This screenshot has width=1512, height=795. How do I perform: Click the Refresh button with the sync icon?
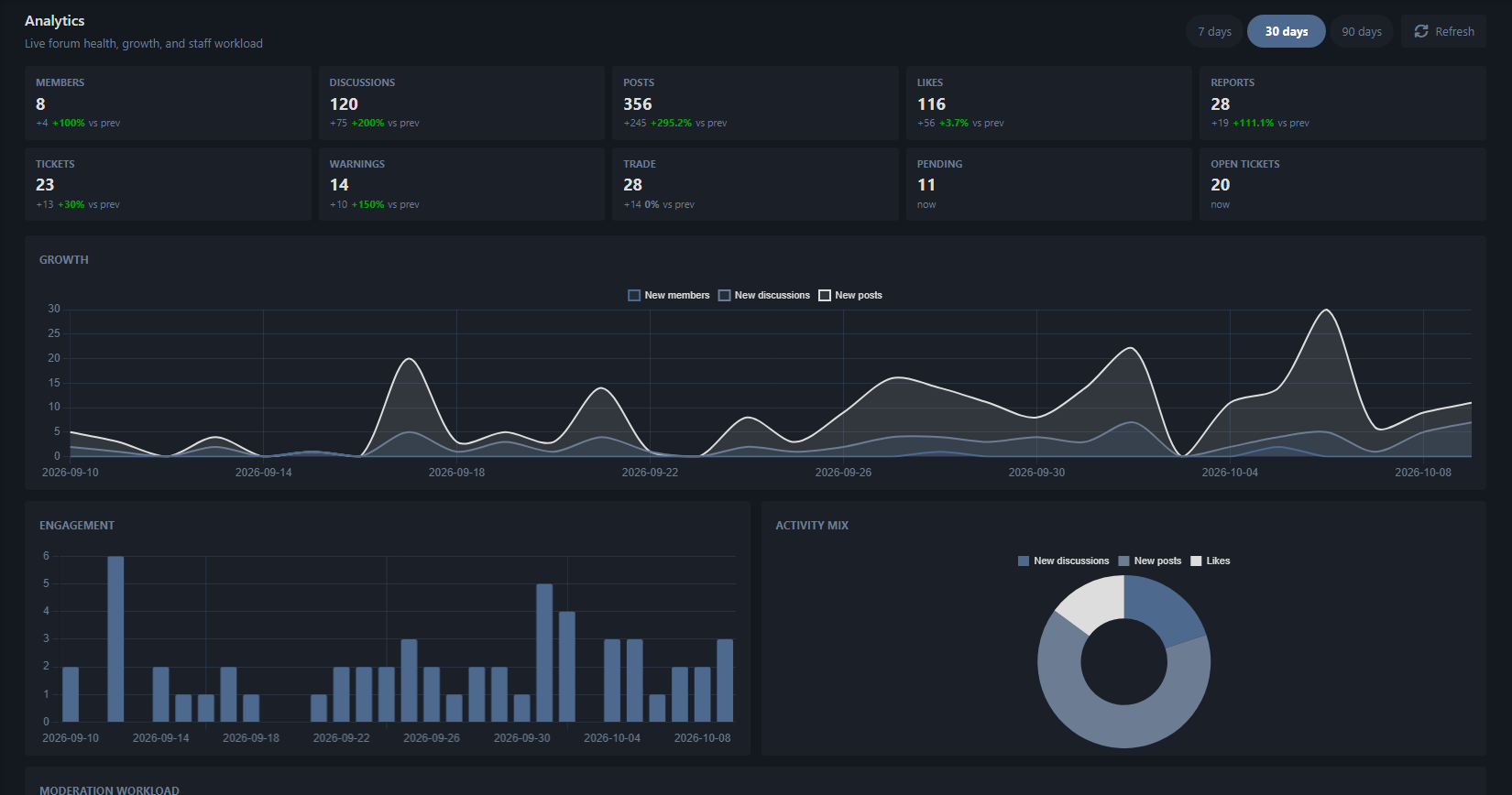point(1443,31)
